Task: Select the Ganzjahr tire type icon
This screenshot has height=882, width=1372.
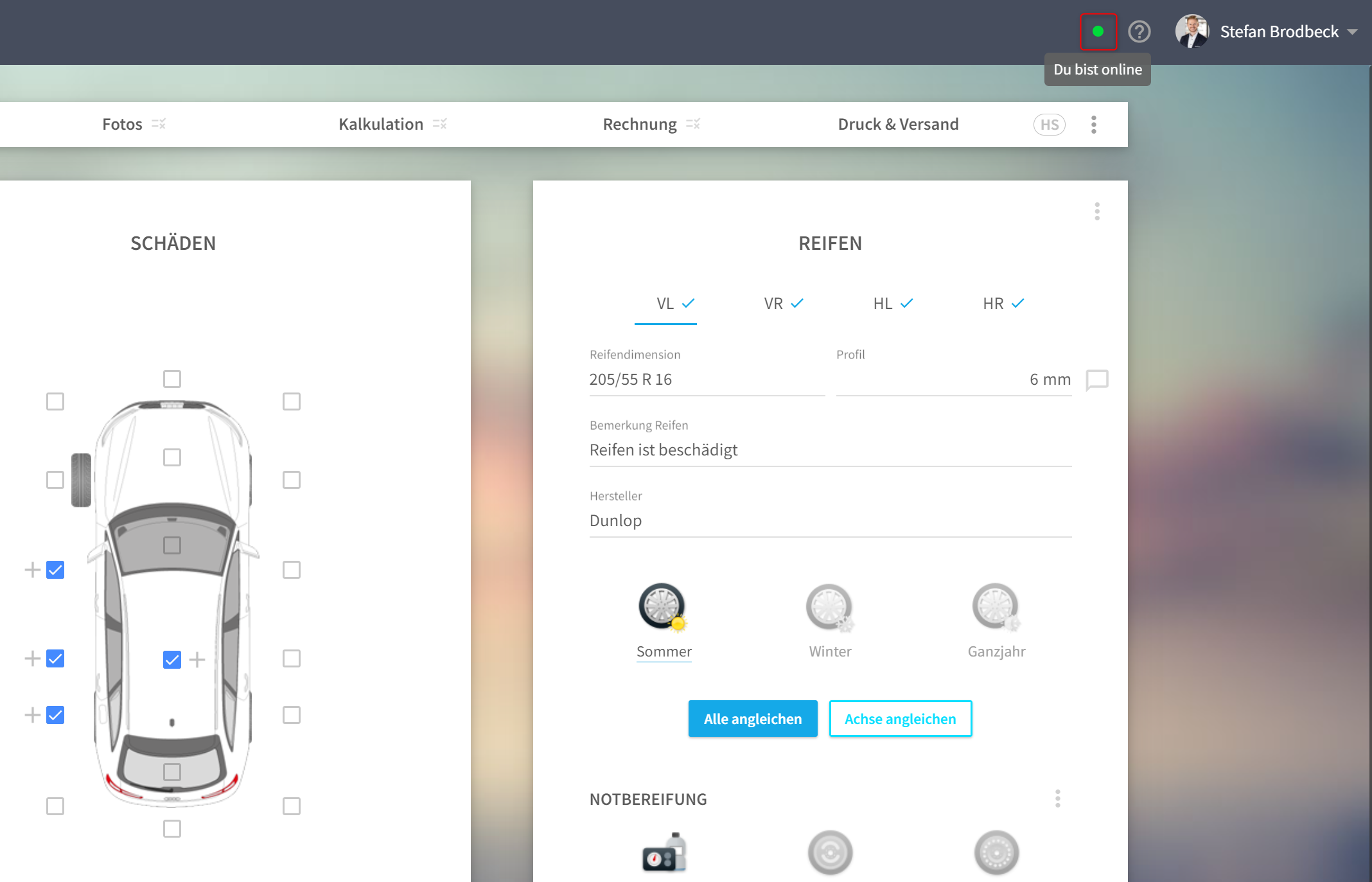Action: [x=996, y=607]
